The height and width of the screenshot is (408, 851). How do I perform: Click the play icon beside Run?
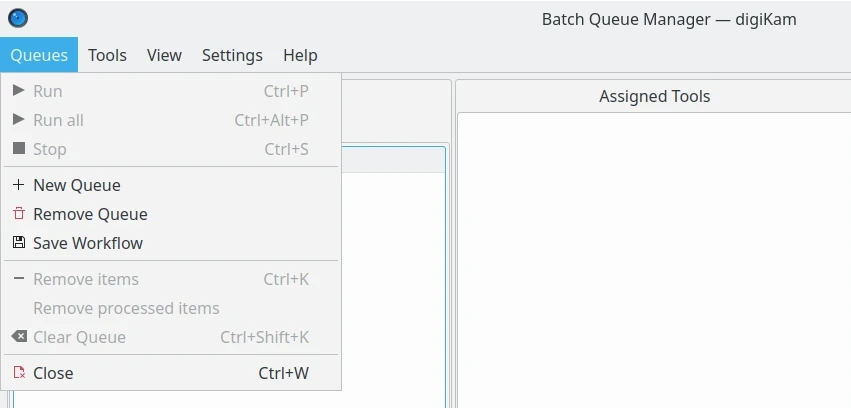[x=18, y=91]
